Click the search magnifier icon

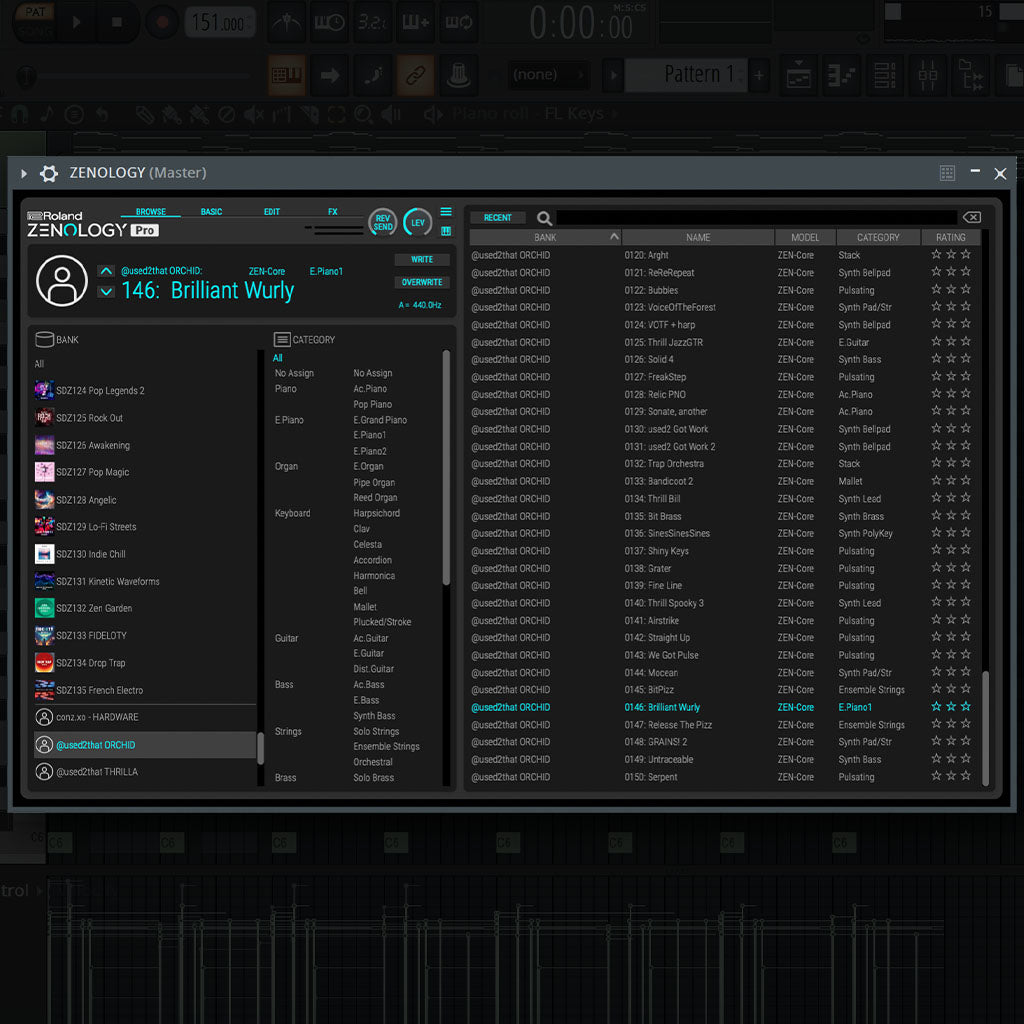point(544,218)
